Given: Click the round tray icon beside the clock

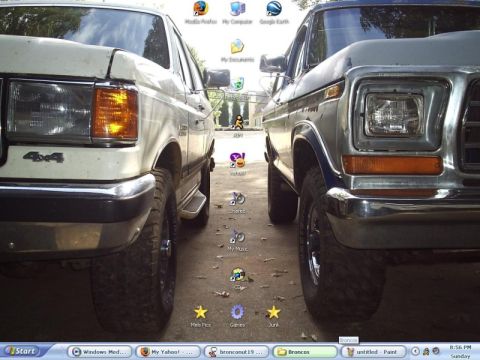Looking at the screenshot, I should (x=436, y=351).
